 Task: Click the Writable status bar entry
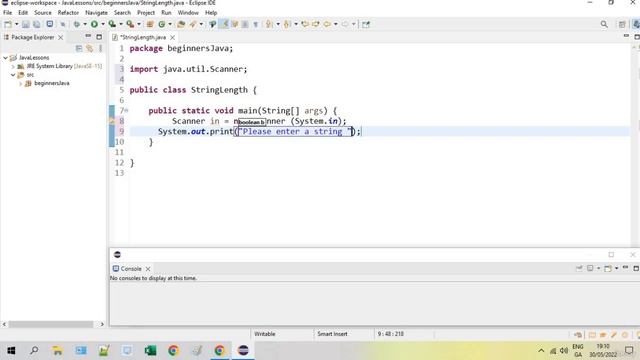click(x=265, y=334)
